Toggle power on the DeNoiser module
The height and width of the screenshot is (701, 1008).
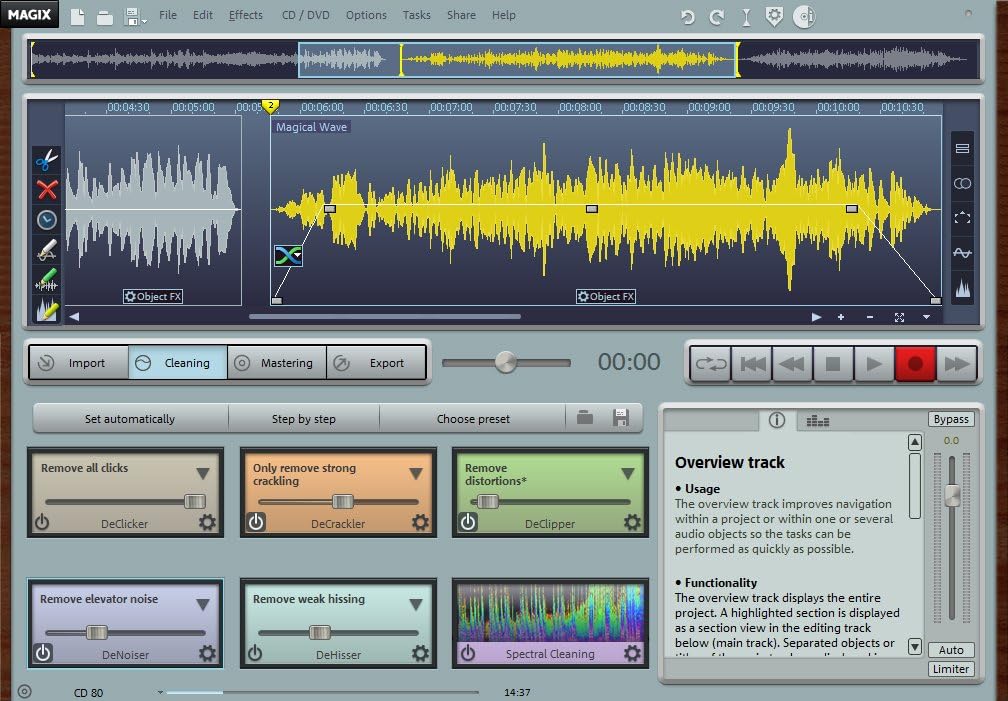tap(41, 655)
